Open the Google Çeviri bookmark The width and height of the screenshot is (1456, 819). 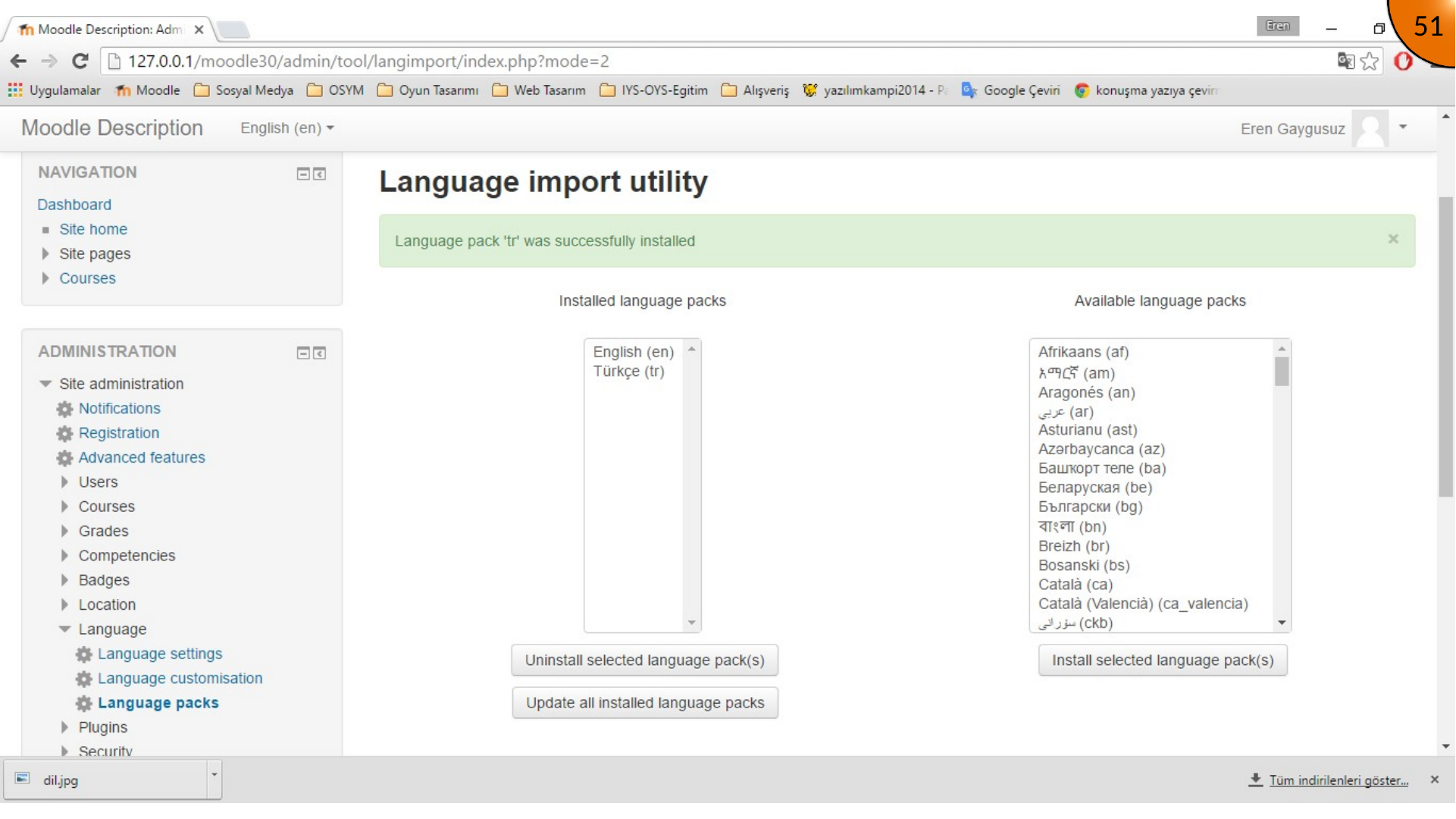click(x=1010, y=90)
